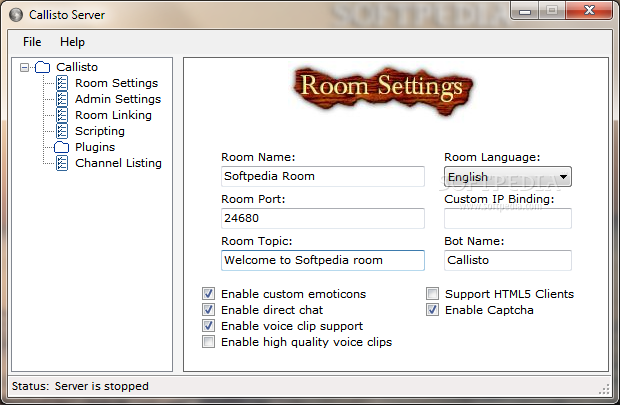This screenshot has width=620, height=405.
Task: Click the Room Name input field
Action: coord(323,176)
